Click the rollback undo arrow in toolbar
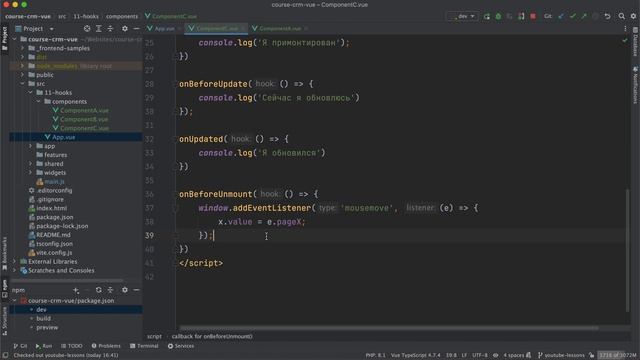The height and width of the screenshot is (360, 640). click(x=607, y=16)
